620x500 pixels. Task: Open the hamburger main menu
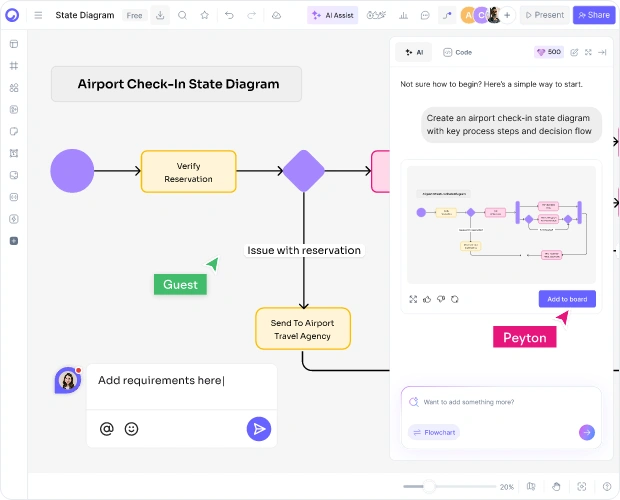pos(38,15)
